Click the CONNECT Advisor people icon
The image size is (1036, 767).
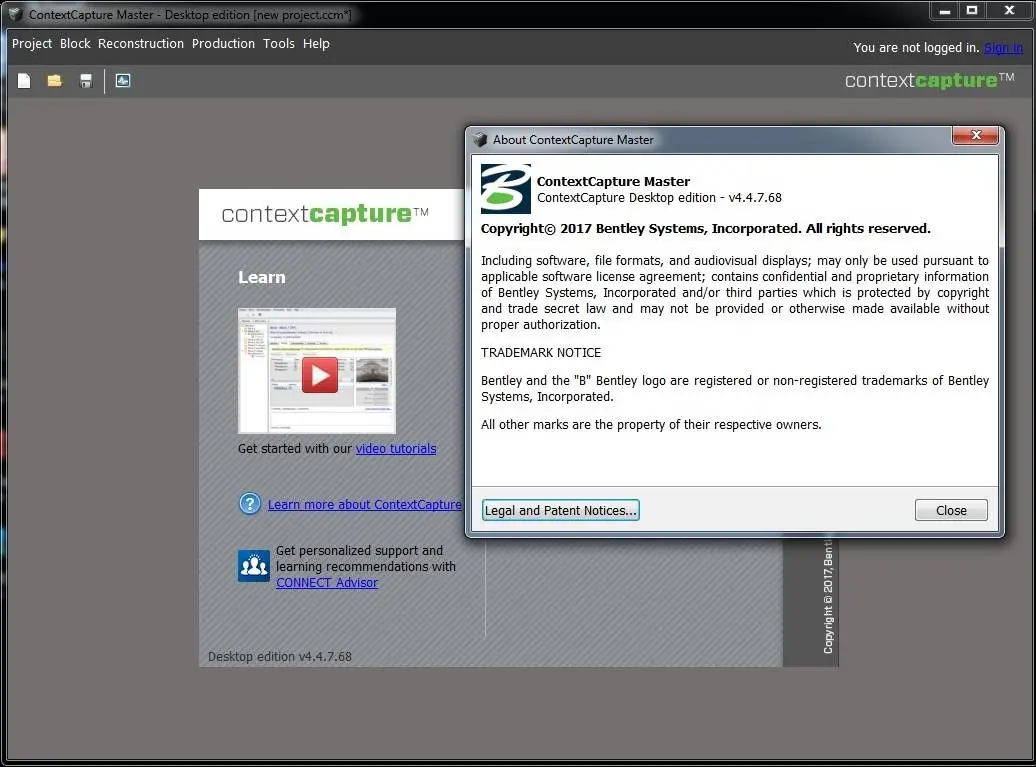pyautogui.click(x=254, y=566)
